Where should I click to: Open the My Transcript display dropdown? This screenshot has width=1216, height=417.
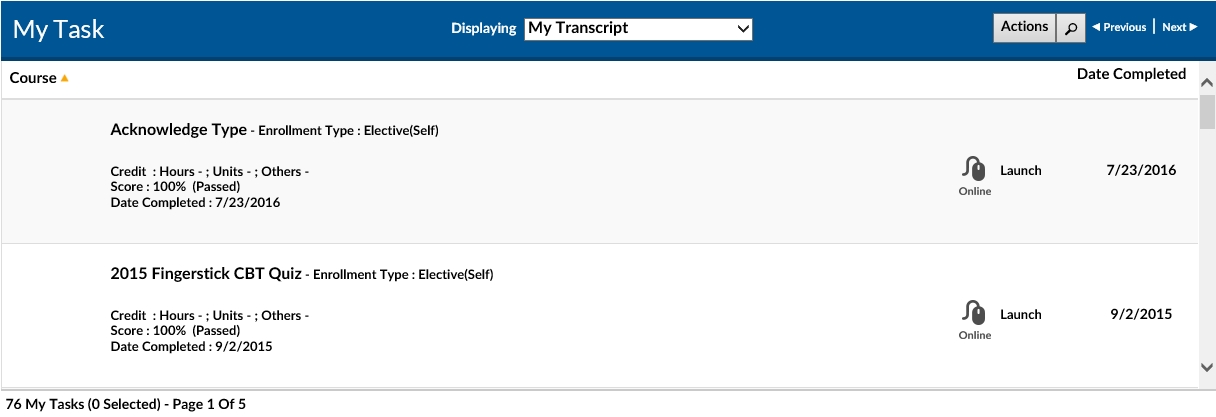coord(638,29)
